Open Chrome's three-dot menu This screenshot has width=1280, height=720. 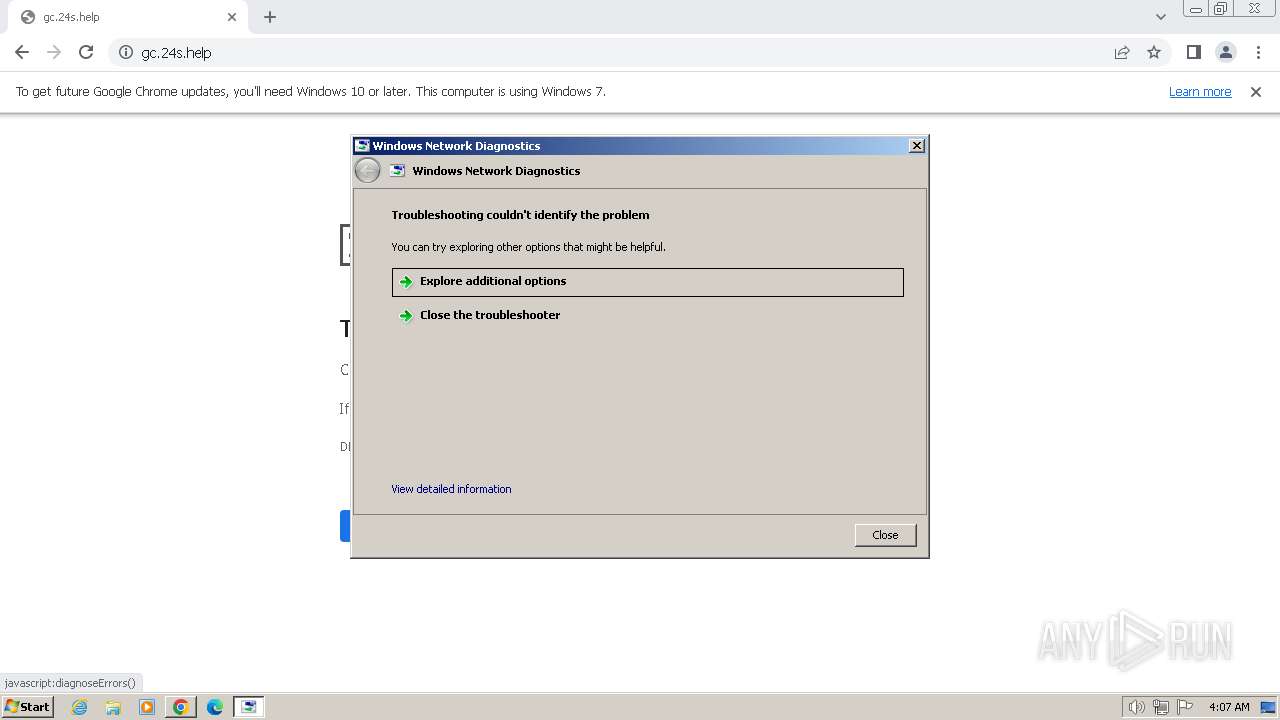pyautogui.click(x=1256, y=52)
